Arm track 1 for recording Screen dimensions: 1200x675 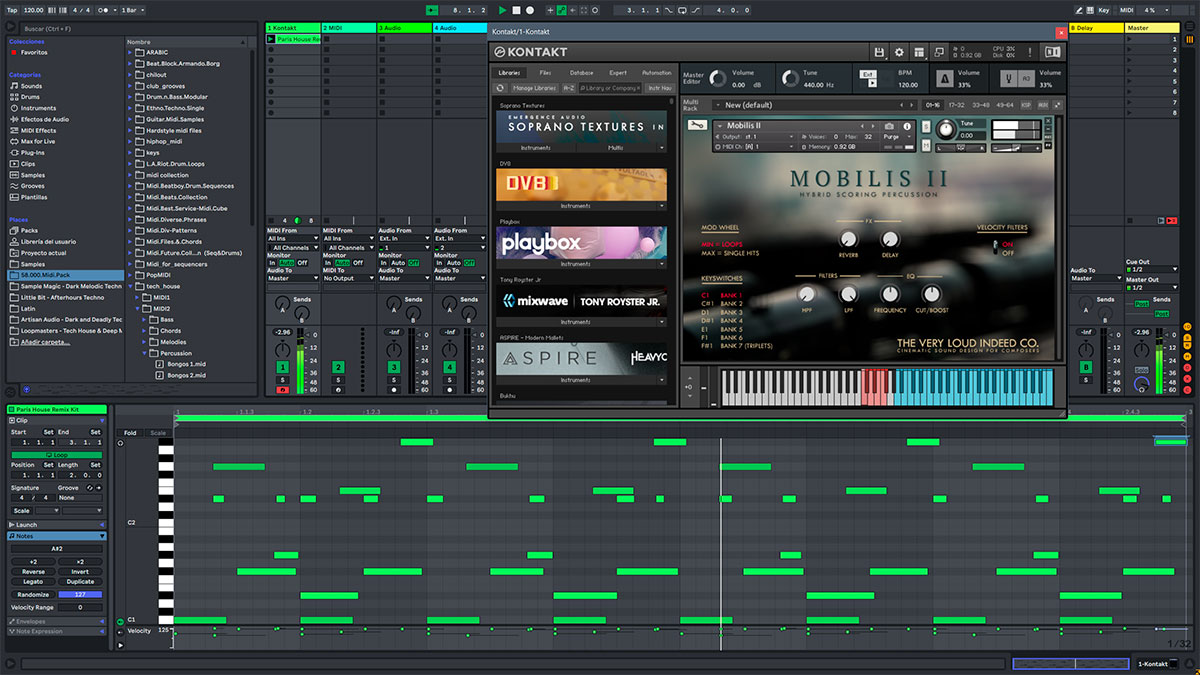283,390
